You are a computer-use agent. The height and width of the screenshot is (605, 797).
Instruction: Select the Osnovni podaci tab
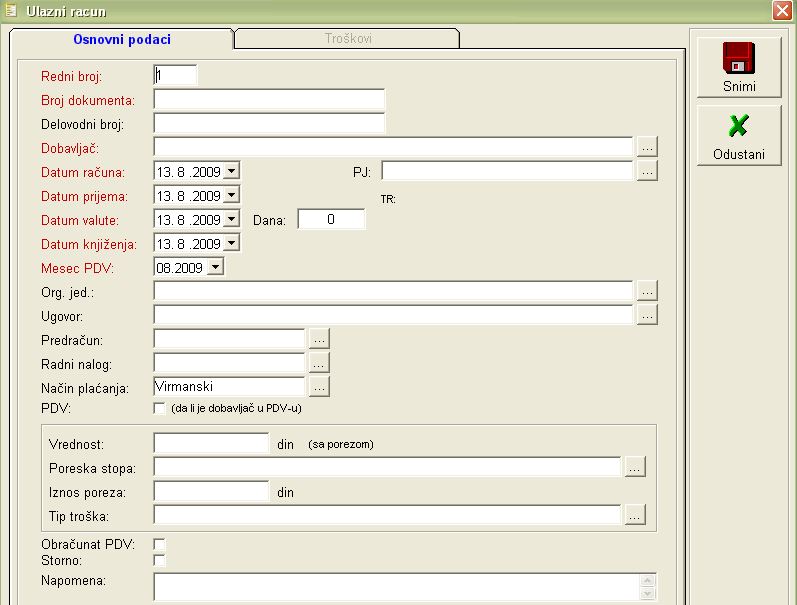[x=122, y=39]
